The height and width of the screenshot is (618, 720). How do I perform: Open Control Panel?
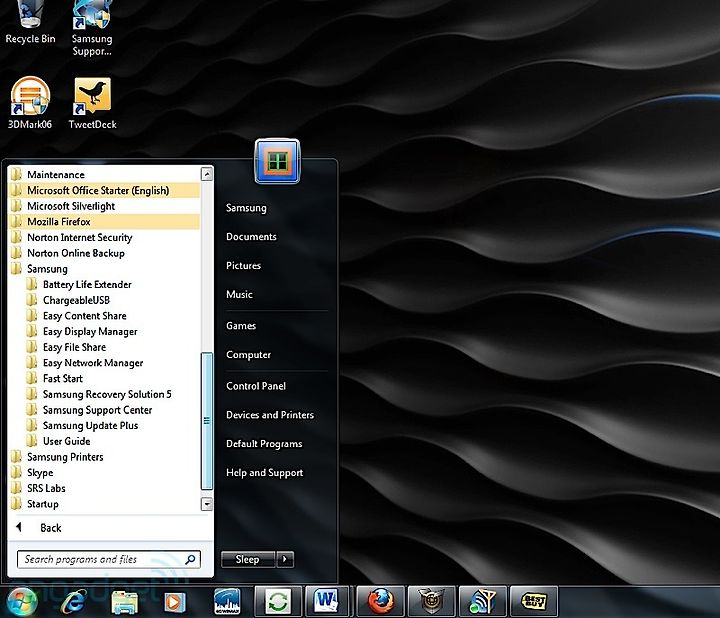(256, 386)
